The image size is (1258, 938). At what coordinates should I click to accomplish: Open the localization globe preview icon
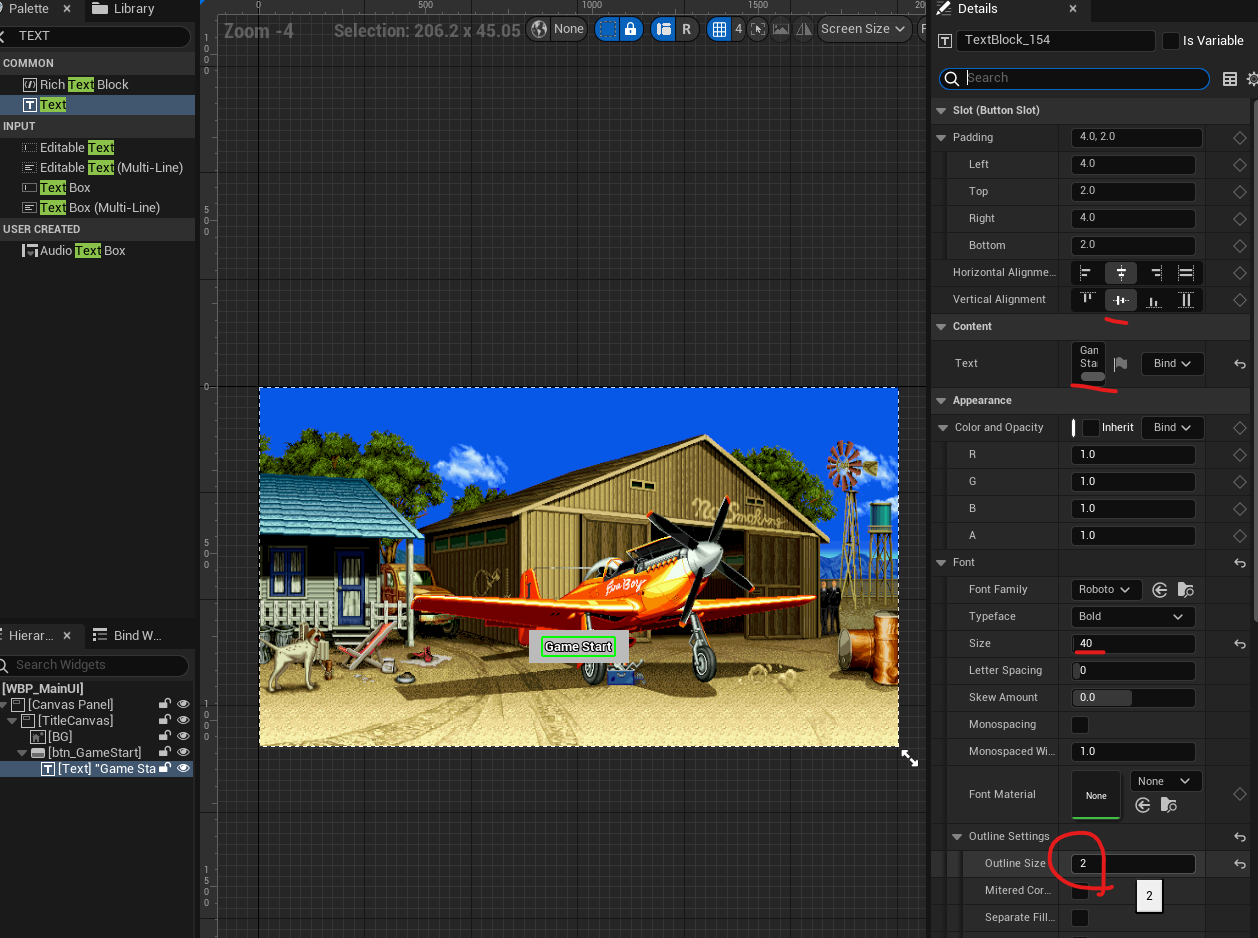point(539,29)
